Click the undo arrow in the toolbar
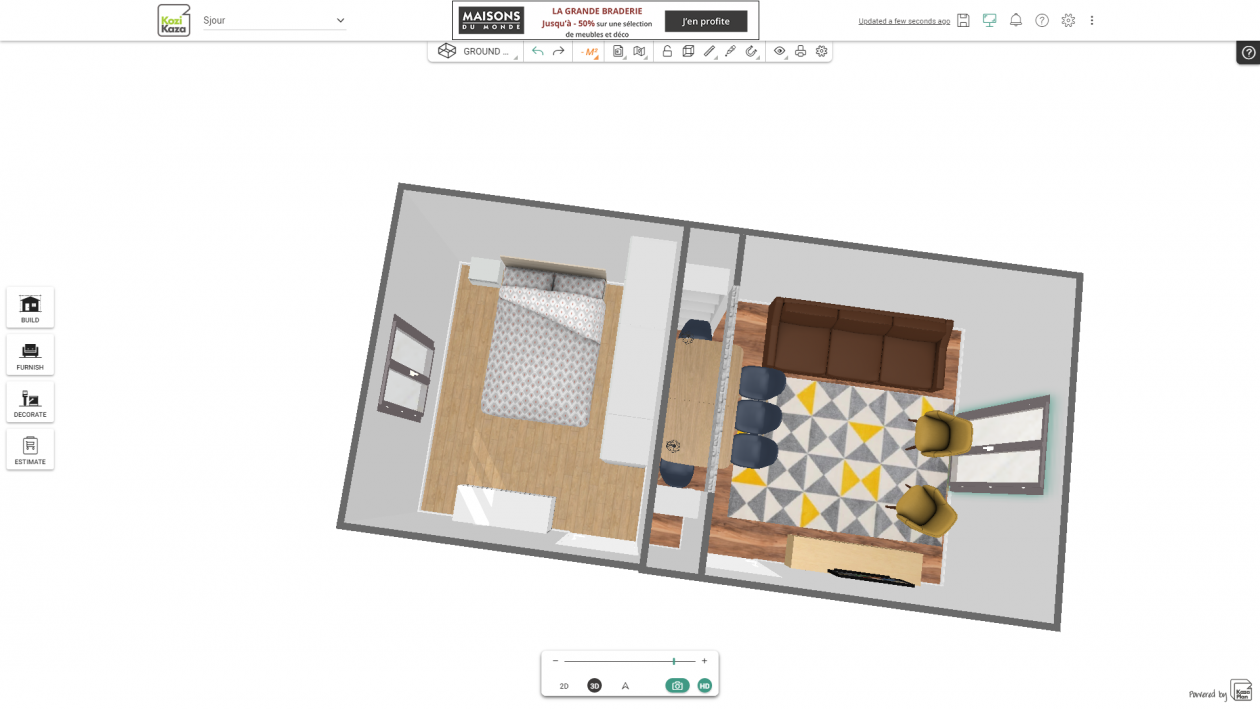1260x709 pixels. pos(538,52)
